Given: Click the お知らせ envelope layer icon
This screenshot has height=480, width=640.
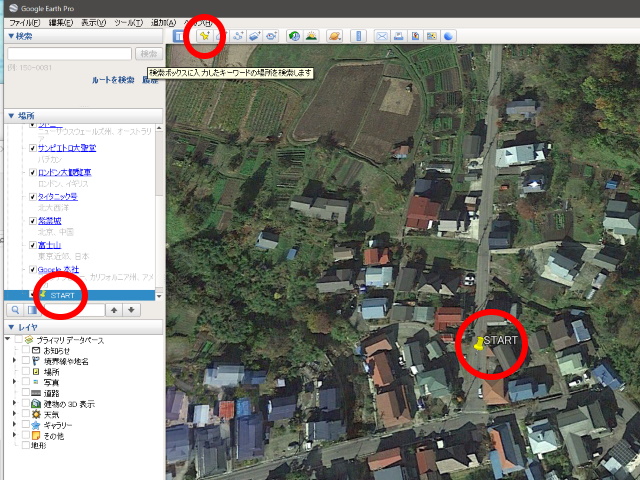Looking at the screenshot, I should 36,350.
